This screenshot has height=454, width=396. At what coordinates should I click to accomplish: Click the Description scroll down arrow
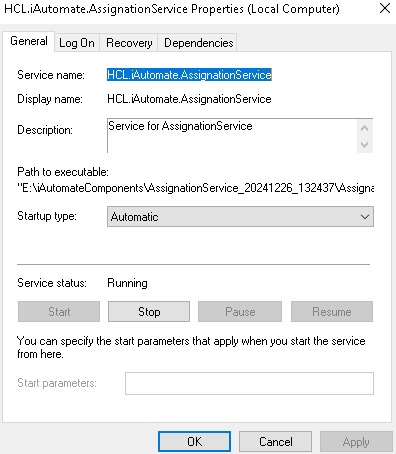point(365,145)
